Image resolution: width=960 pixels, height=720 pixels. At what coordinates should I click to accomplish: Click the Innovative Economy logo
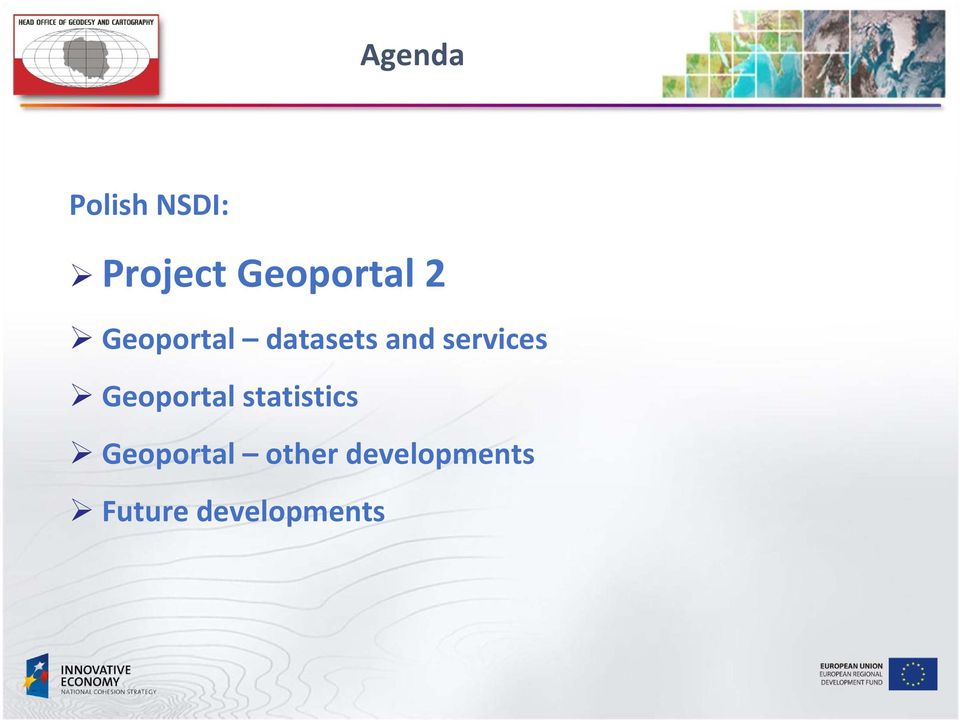(90, 677)
